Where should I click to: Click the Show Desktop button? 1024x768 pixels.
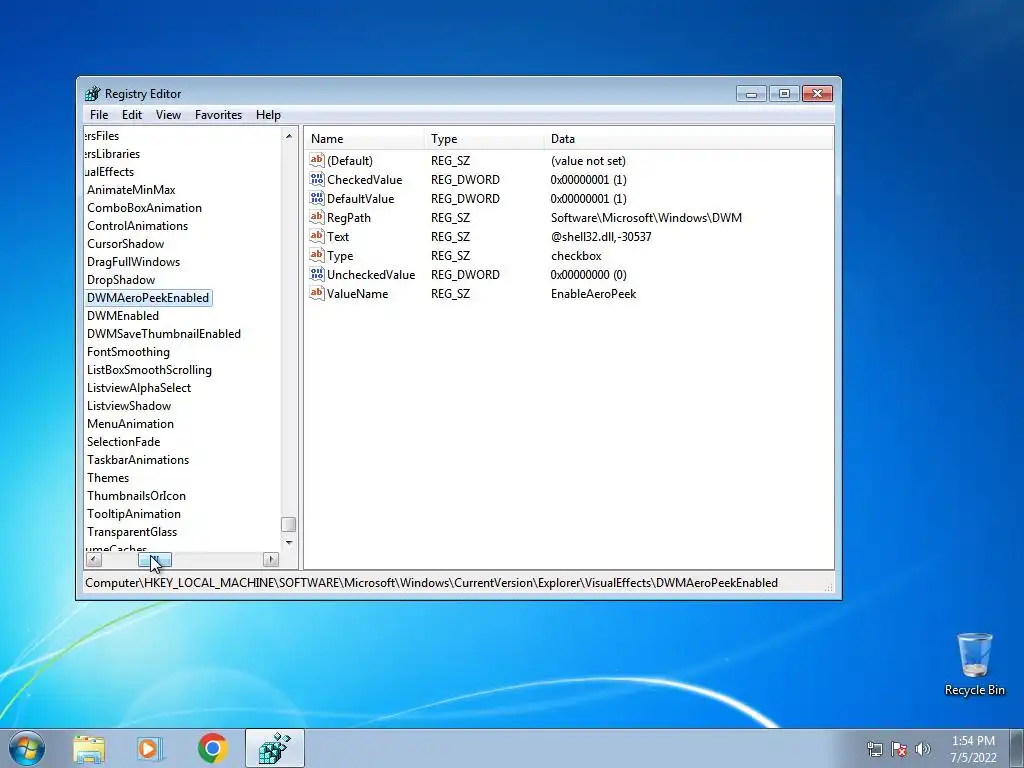[1017, 748]
